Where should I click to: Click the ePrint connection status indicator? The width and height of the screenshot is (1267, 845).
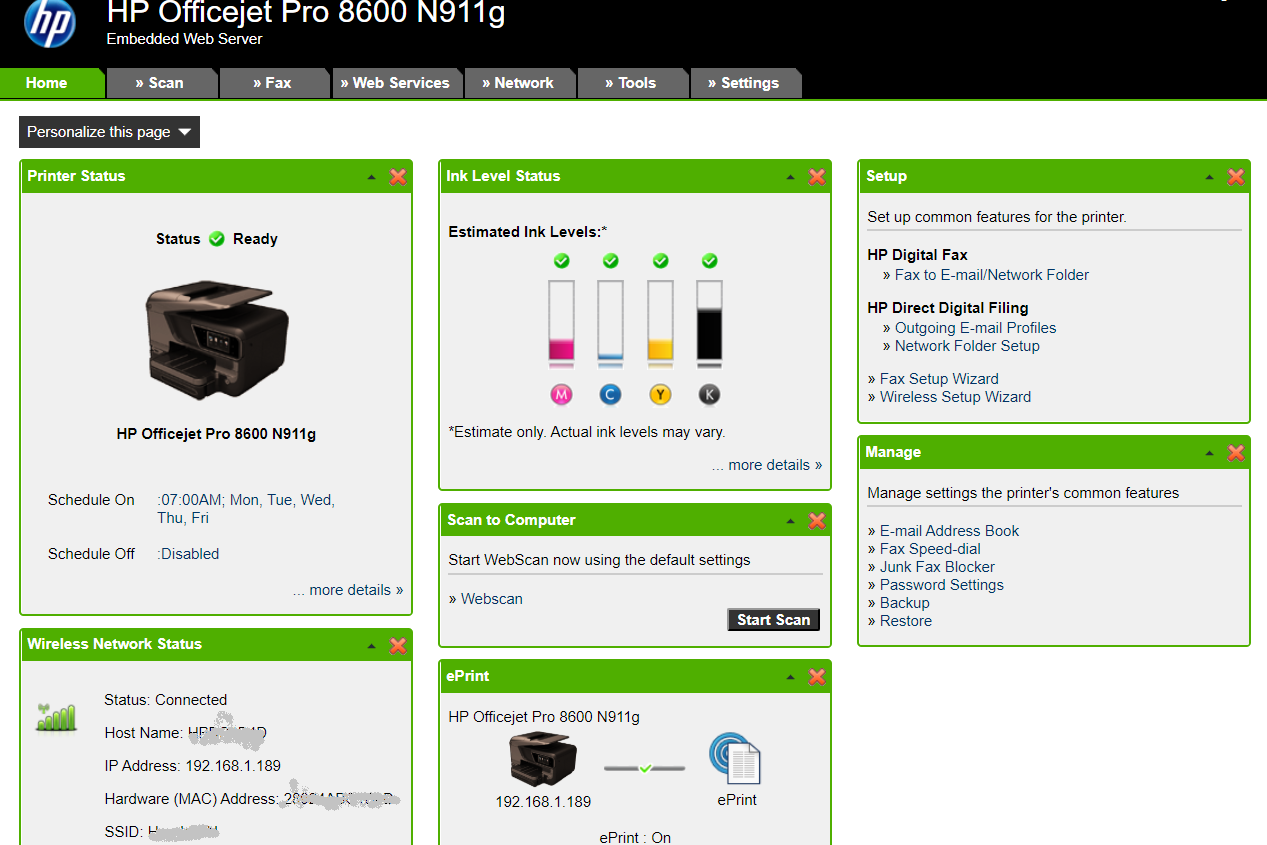click(x=645, y=768)
